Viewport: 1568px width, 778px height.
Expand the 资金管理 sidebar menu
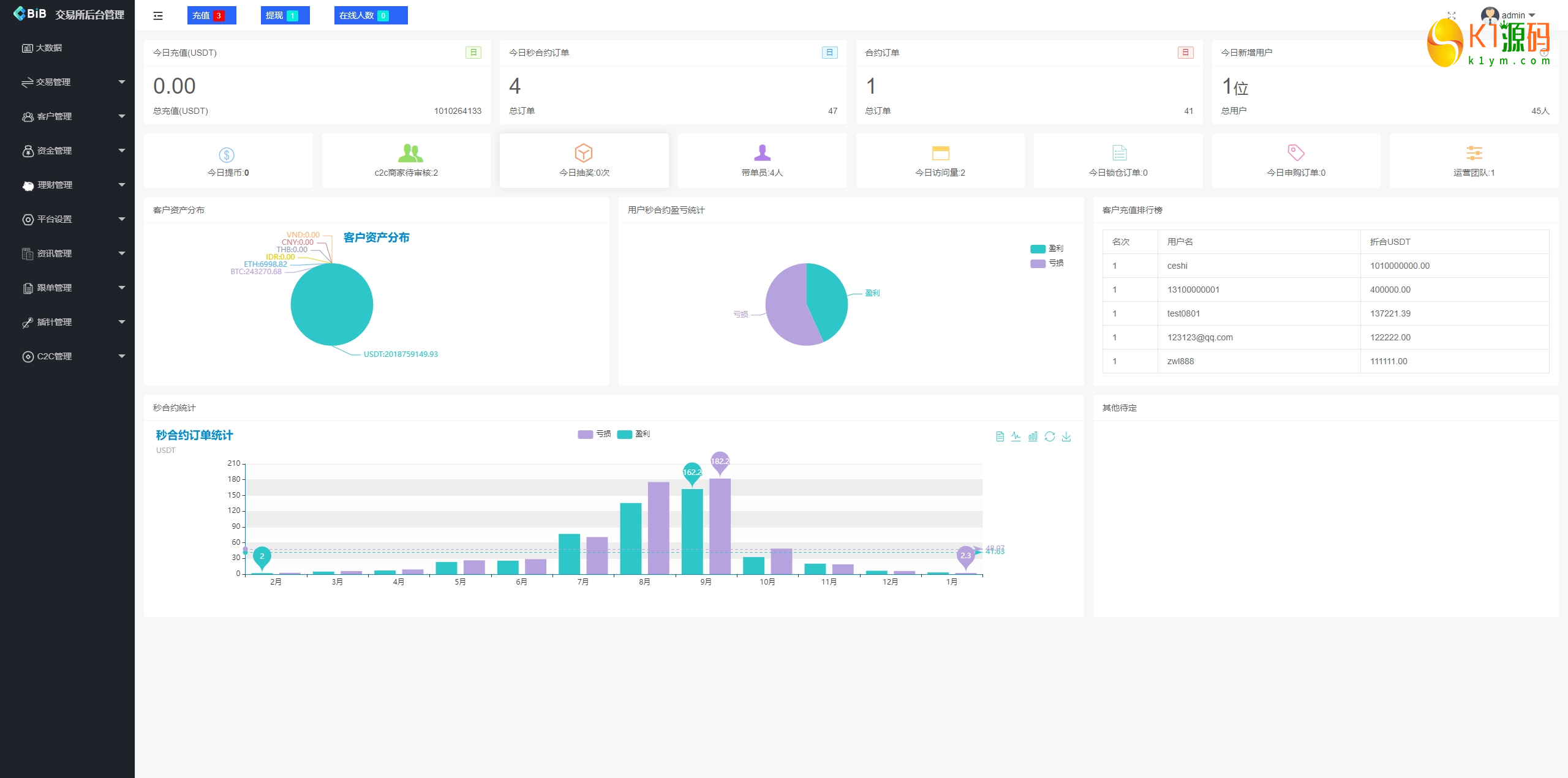72,151
